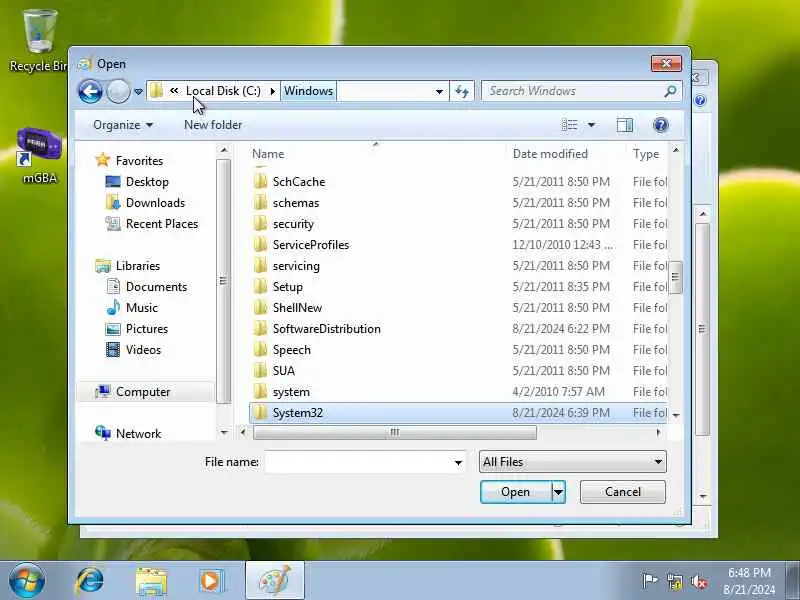Open the Recycle Bin desktop icon
Viewport: 800px width, 600px height.
pyautogui.click(x=39, y=41)
